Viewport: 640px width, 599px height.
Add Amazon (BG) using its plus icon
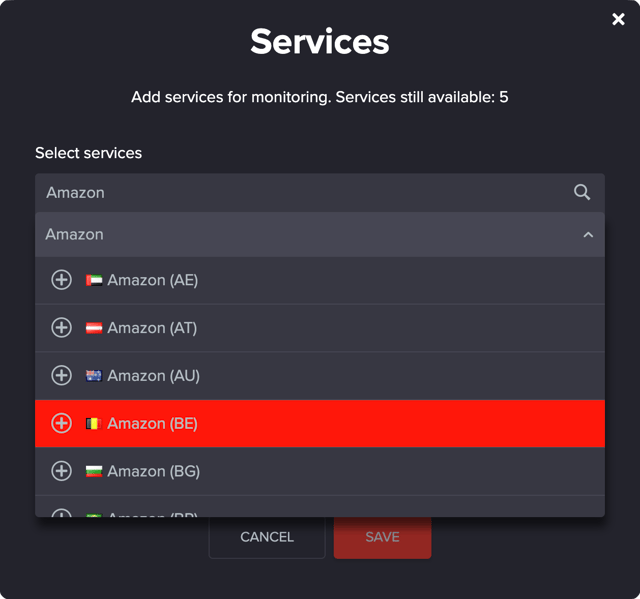(x=61, y=471)
